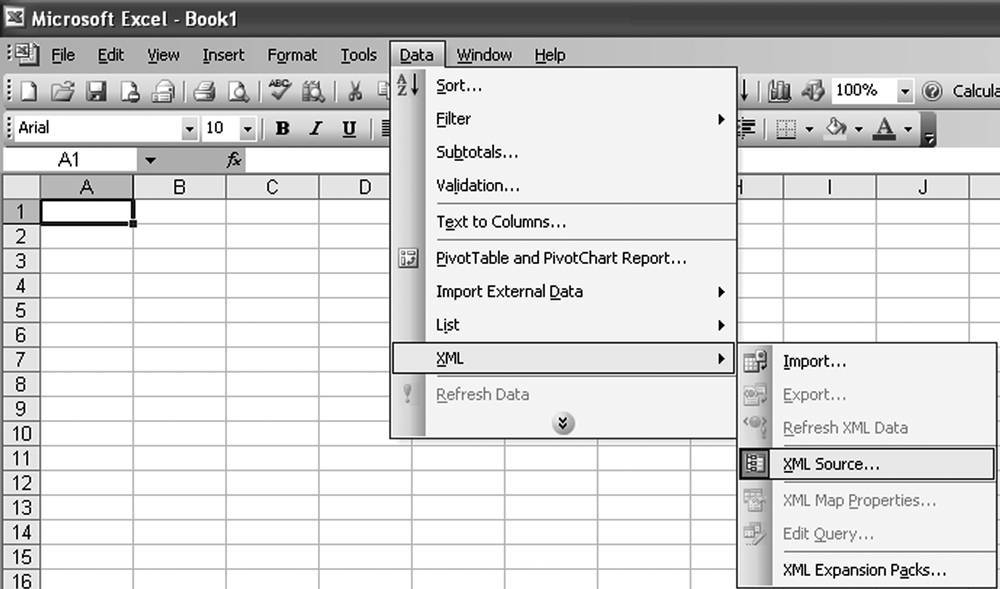The image size is (1000, 589).
Task: Click the zoom percentage field 100%
Action: click(x=863, y=91)
